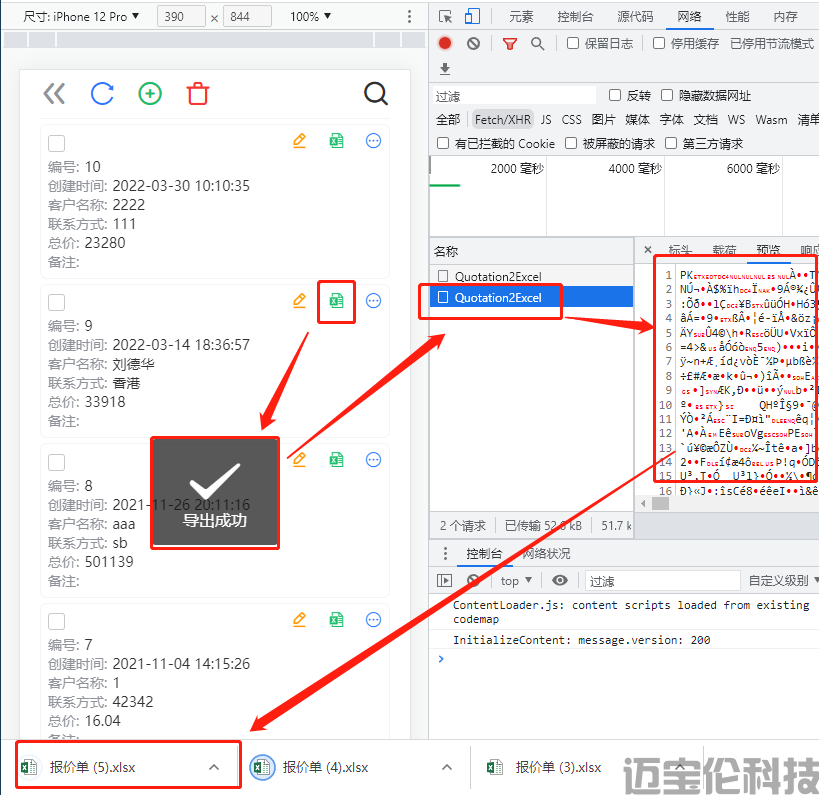Filter requests by Fetch/XHR
This screenshot has height=795, width=819.
point(502,120)
